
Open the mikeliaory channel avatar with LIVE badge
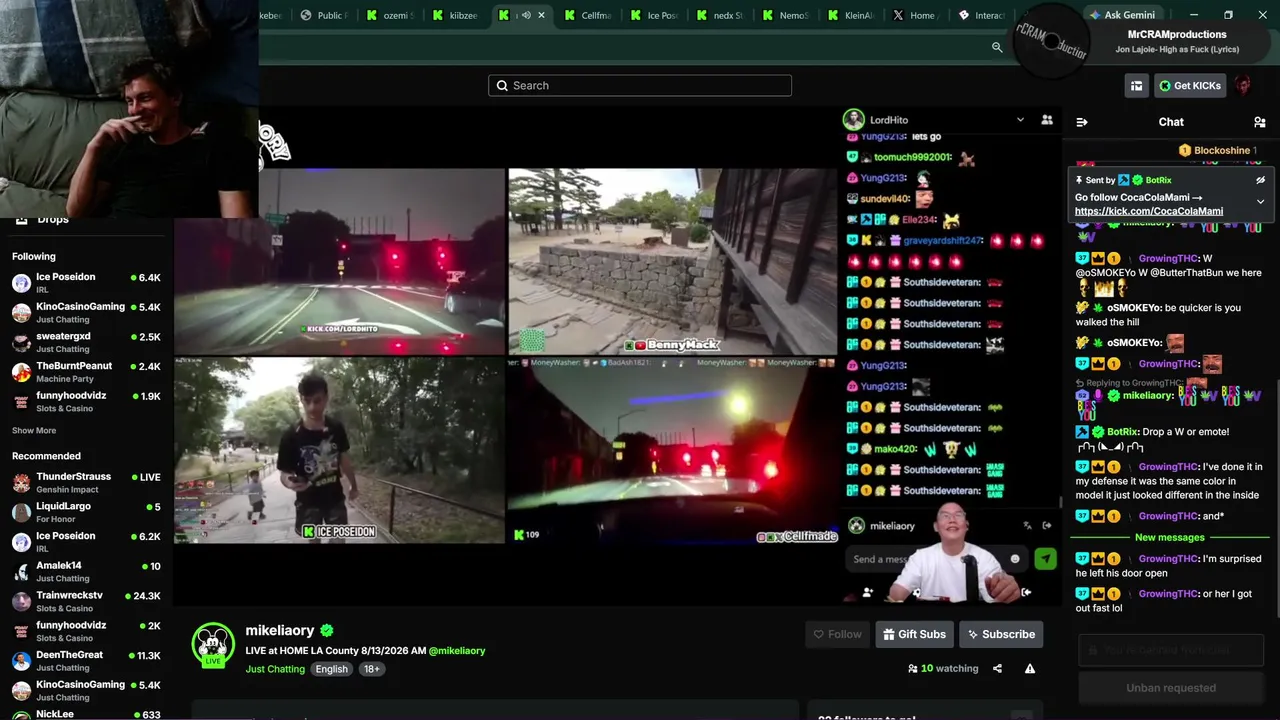(x=213, y=644)
